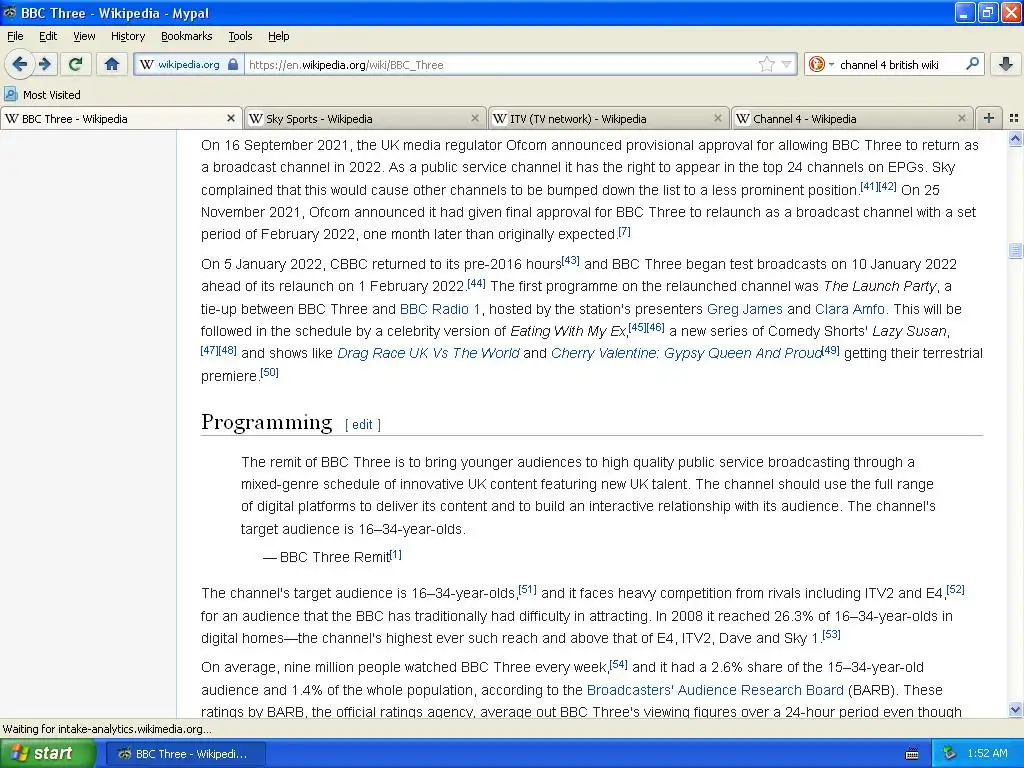Show site security padlock info

coord(233,64)
